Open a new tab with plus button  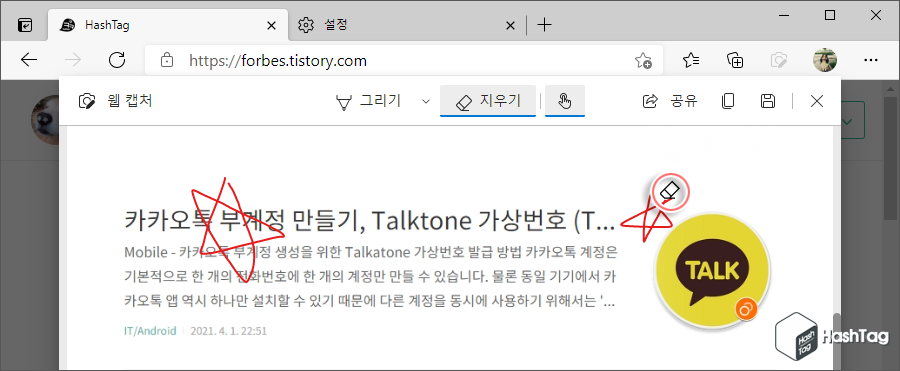[x=544, y=25]
